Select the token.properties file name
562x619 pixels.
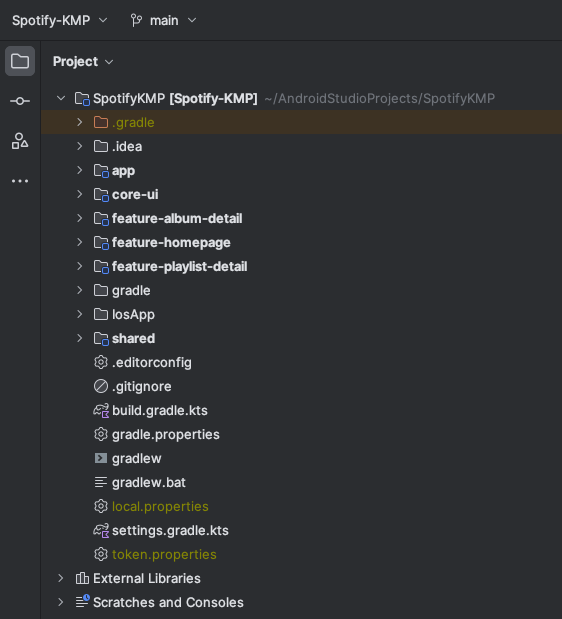[164, 555]
